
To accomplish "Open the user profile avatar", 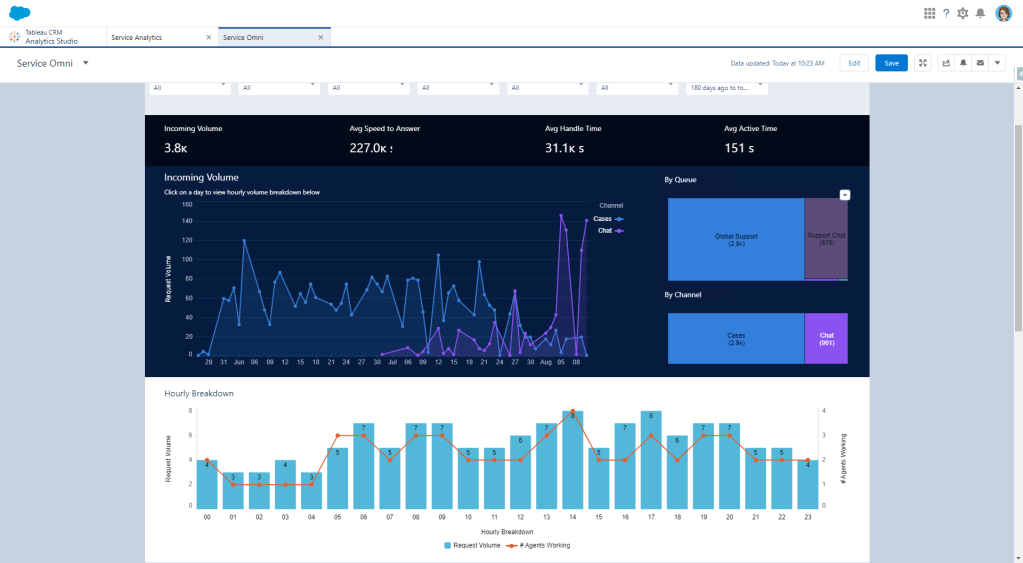I will 1003,13.
